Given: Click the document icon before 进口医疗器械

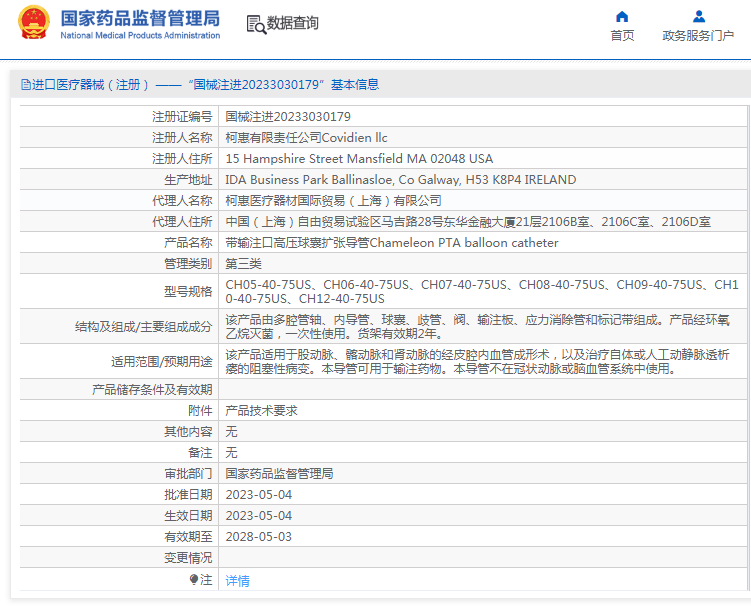Looking at the screenshot, I should [x=25, y=85].
